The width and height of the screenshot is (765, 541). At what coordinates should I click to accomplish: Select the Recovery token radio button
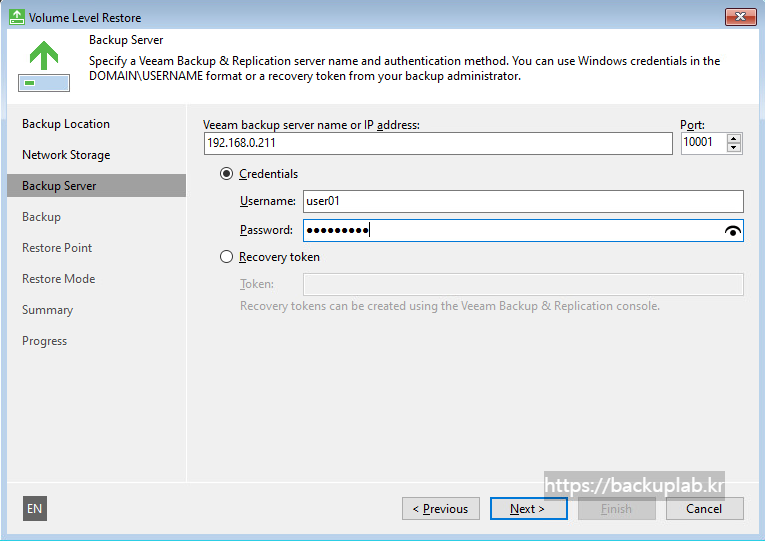pyautogui.click(x=226, y=257)
